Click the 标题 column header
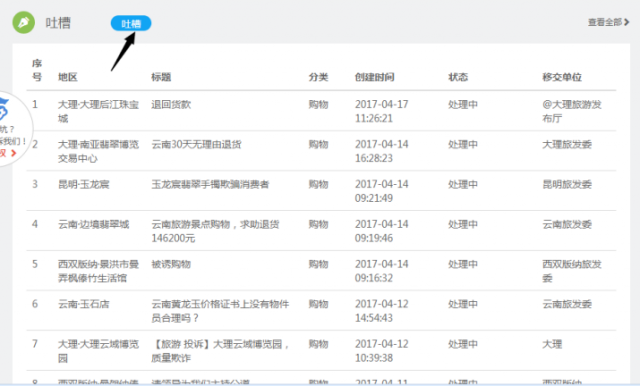 tap(161, 77)
